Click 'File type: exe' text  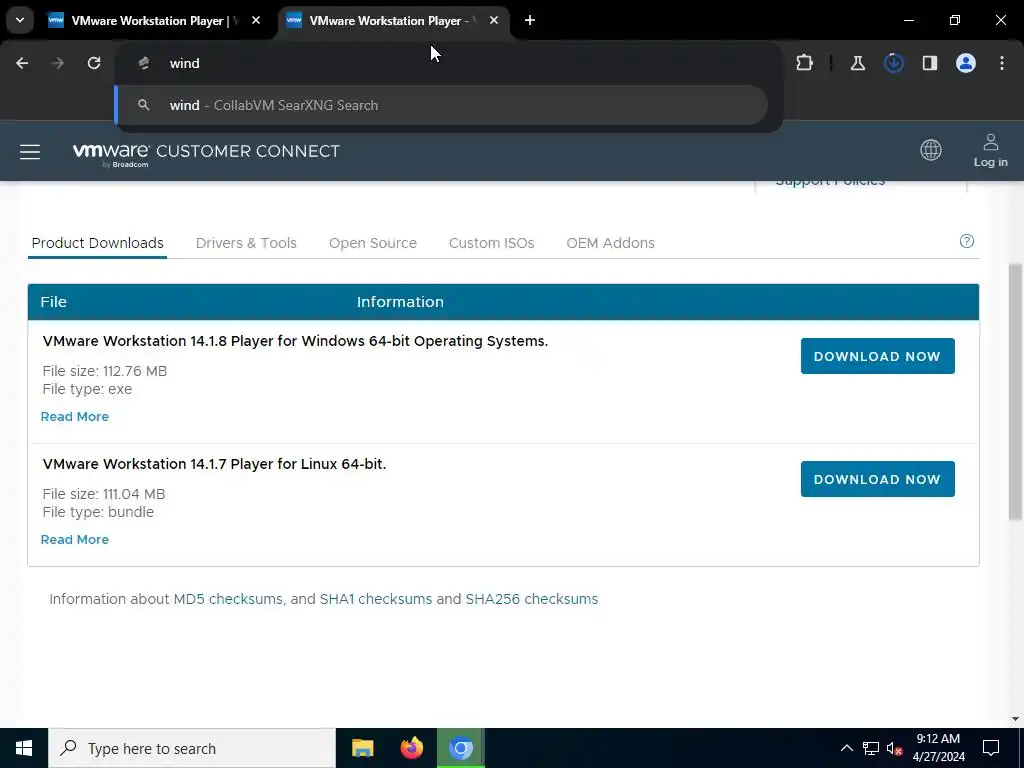pyautogui.click(x=87, y=389)
